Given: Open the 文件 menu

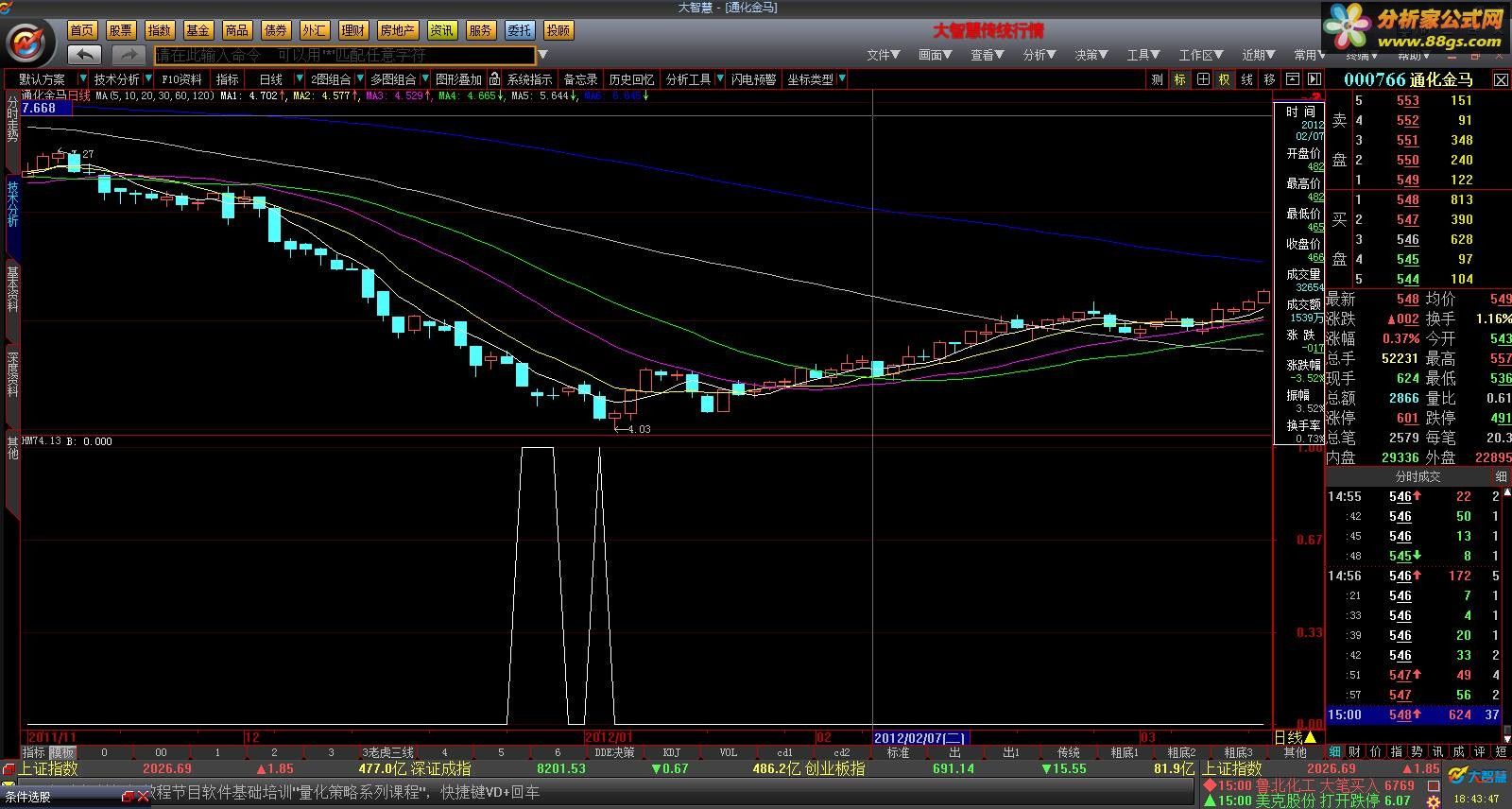Looking at the screenshot, I should [883, 55].
